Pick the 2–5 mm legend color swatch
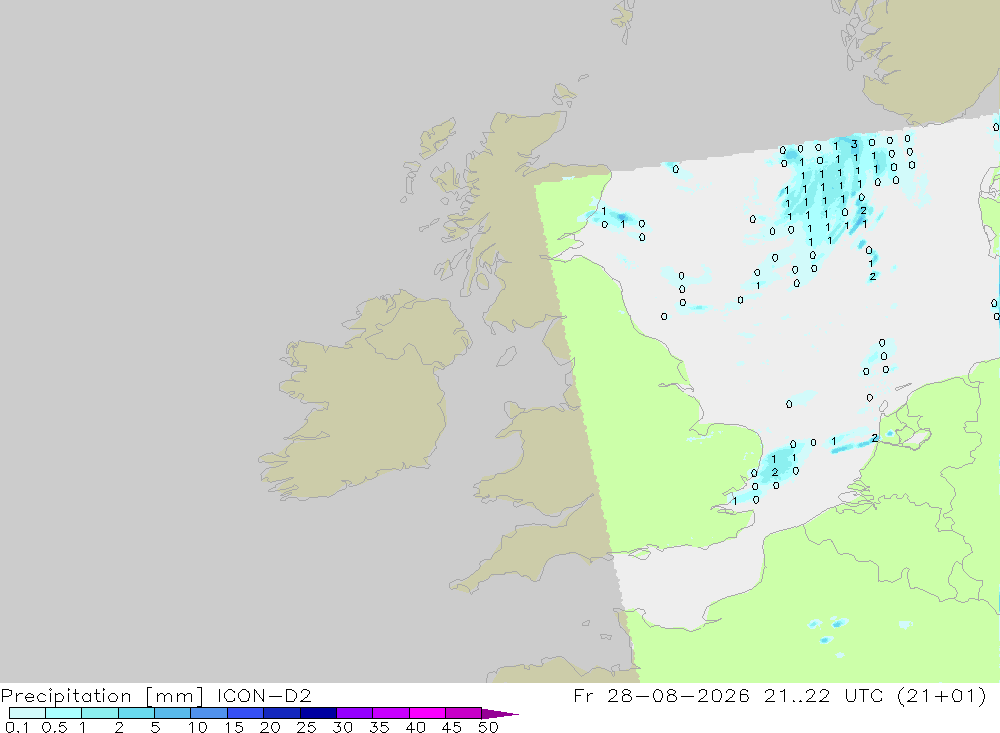1000x733 pixels. pos(136,713)
